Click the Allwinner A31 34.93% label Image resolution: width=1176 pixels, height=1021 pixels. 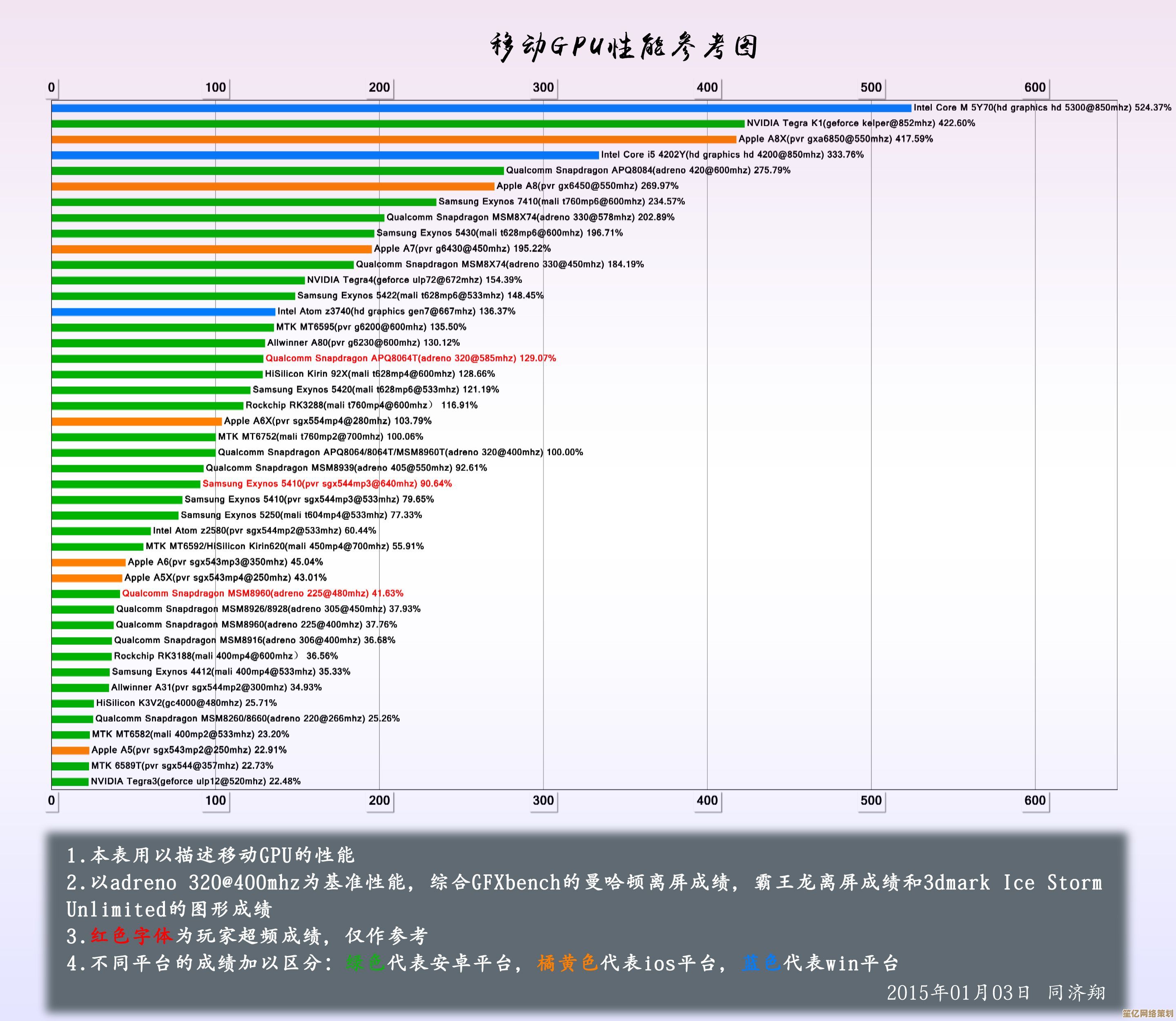pyautogui.click(x=216, y=687)
